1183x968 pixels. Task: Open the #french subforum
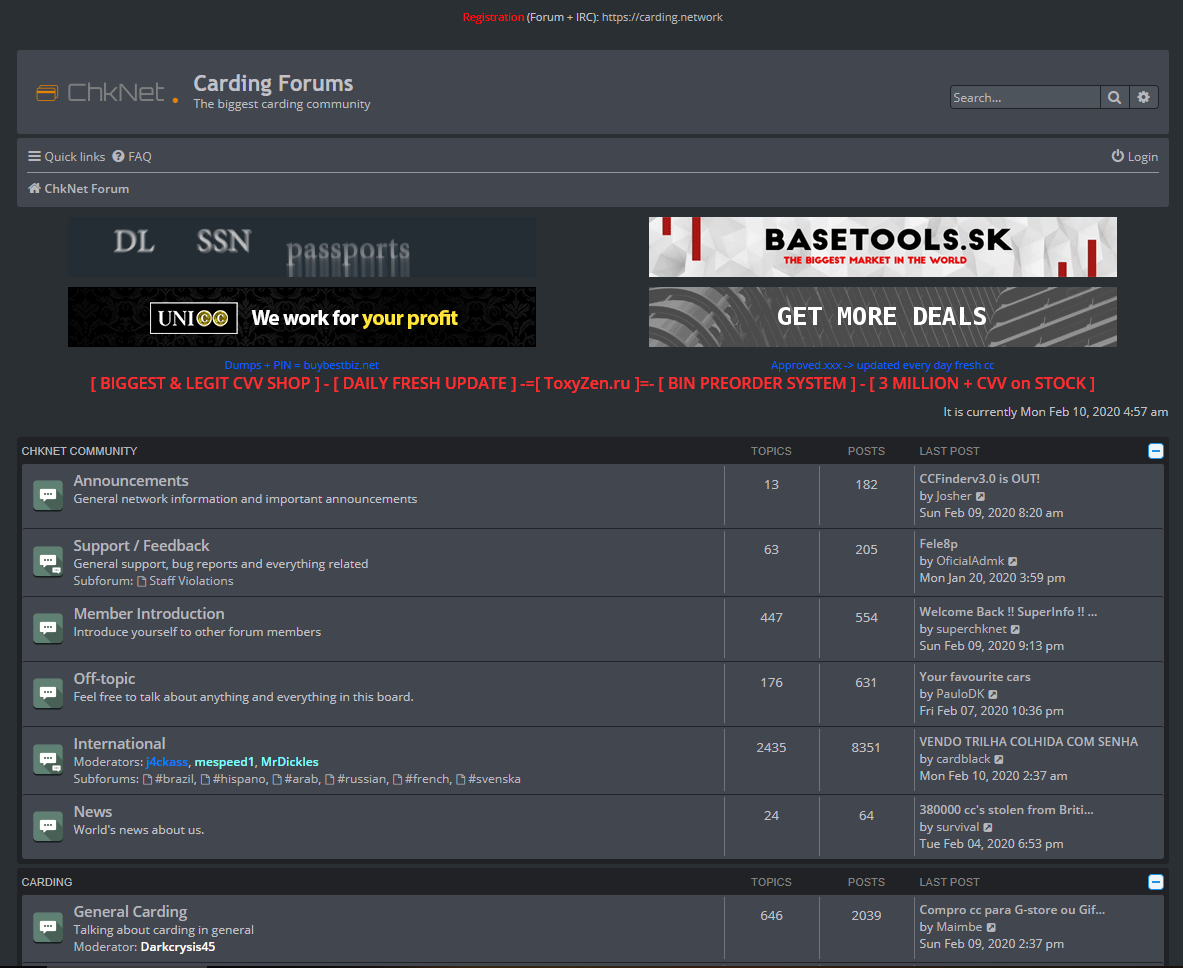421,779
